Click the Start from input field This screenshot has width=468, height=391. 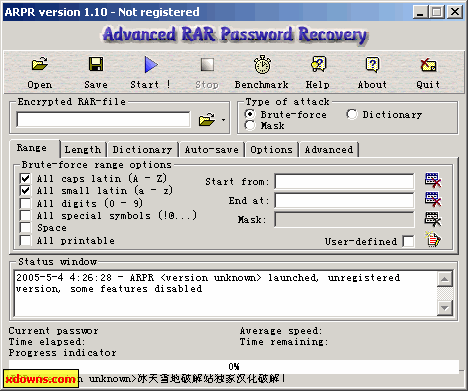point(344,181)
